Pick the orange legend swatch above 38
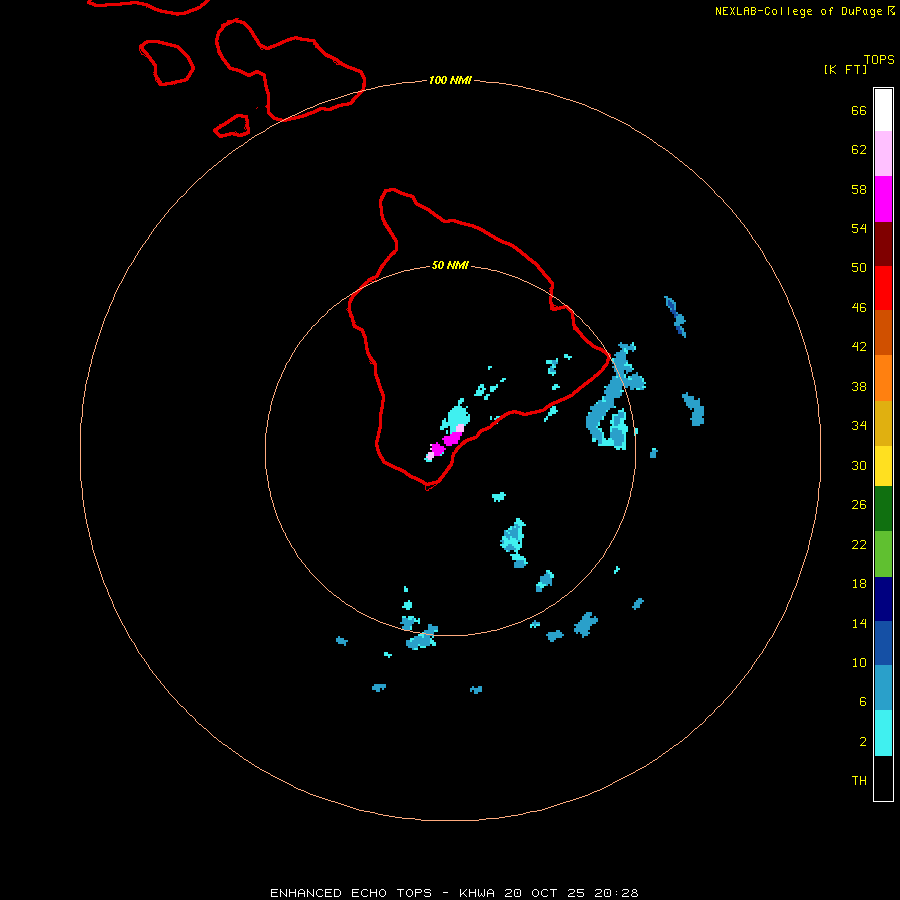Image resolution: width=900 pixels, height=900 pixels. (x=883, y=378)
